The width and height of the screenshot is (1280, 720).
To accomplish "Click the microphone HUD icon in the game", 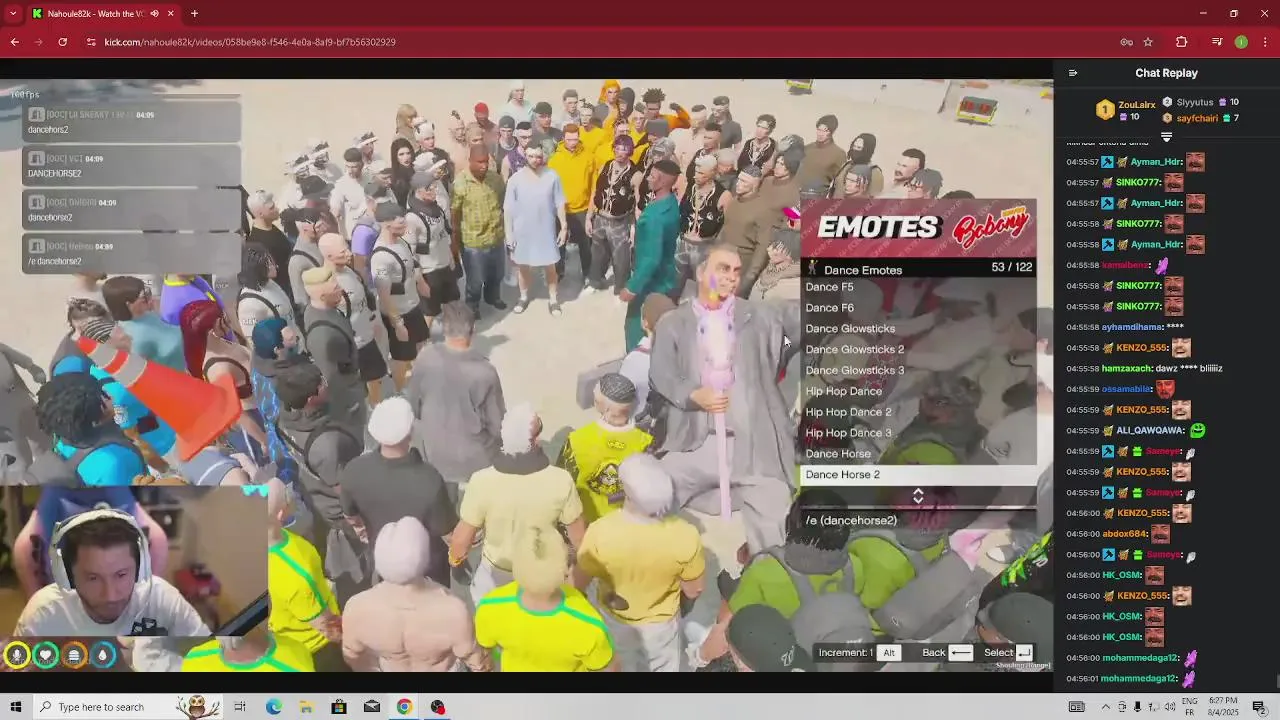I will [x=16, y=655].
